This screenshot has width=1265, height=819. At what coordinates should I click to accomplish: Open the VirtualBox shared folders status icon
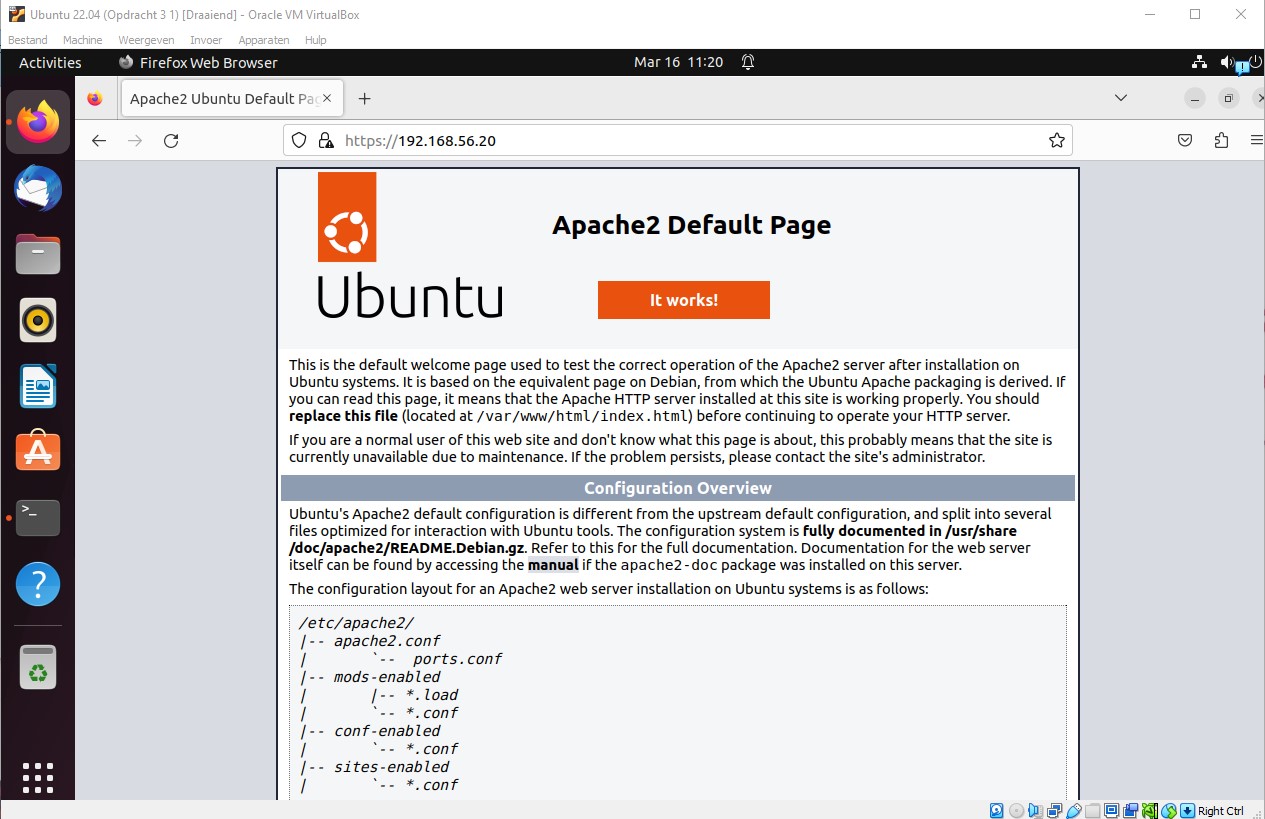point(1093,810)
